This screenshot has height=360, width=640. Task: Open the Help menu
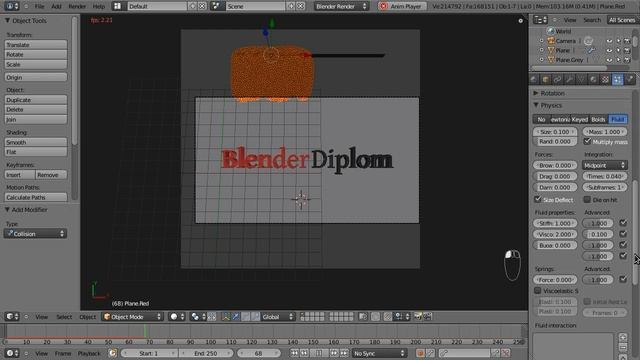[98, 6]
